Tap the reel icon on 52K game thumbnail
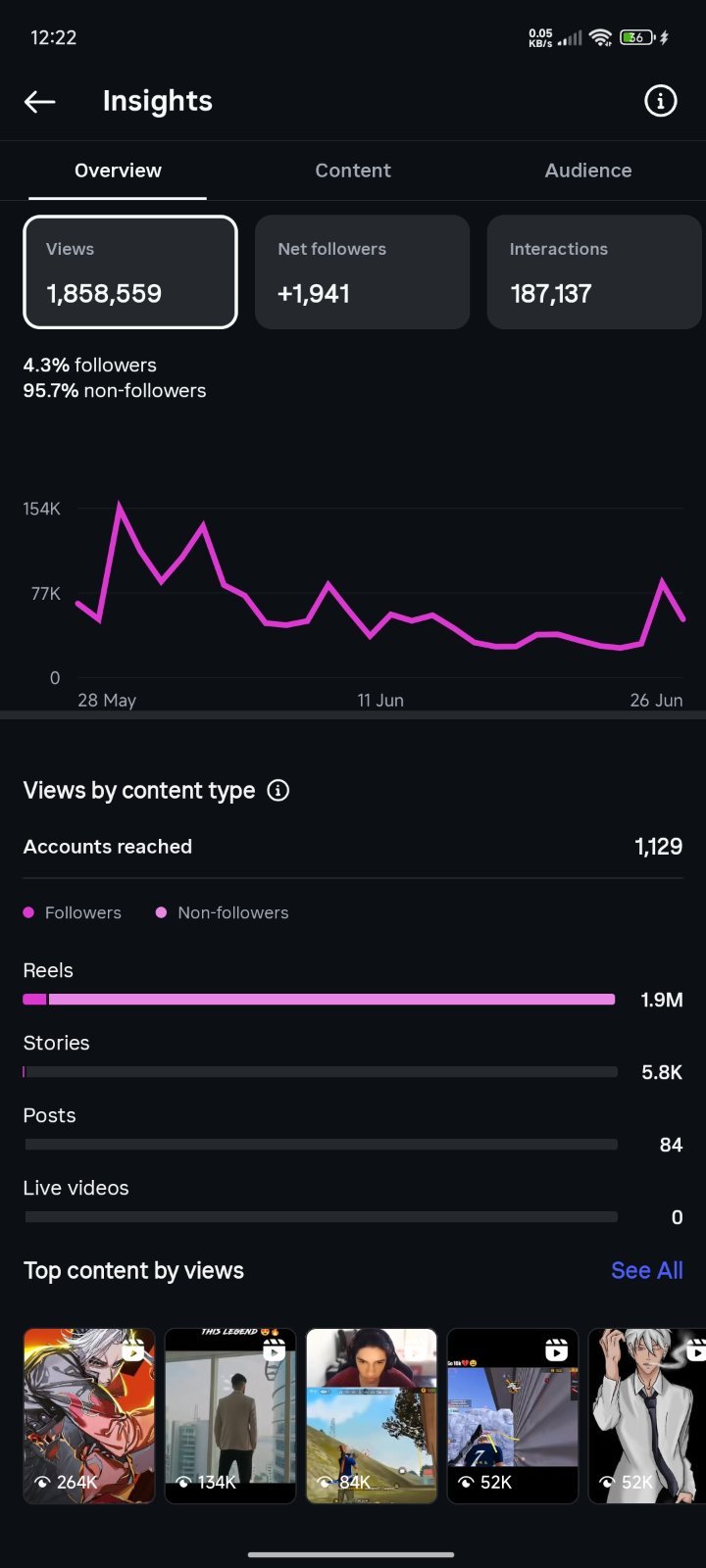706x1568 pixels. click(x=556, y=1350)
